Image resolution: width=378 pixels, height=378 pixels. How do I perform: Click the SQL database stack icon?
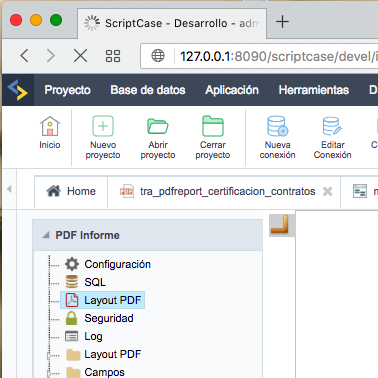[72, 282]
